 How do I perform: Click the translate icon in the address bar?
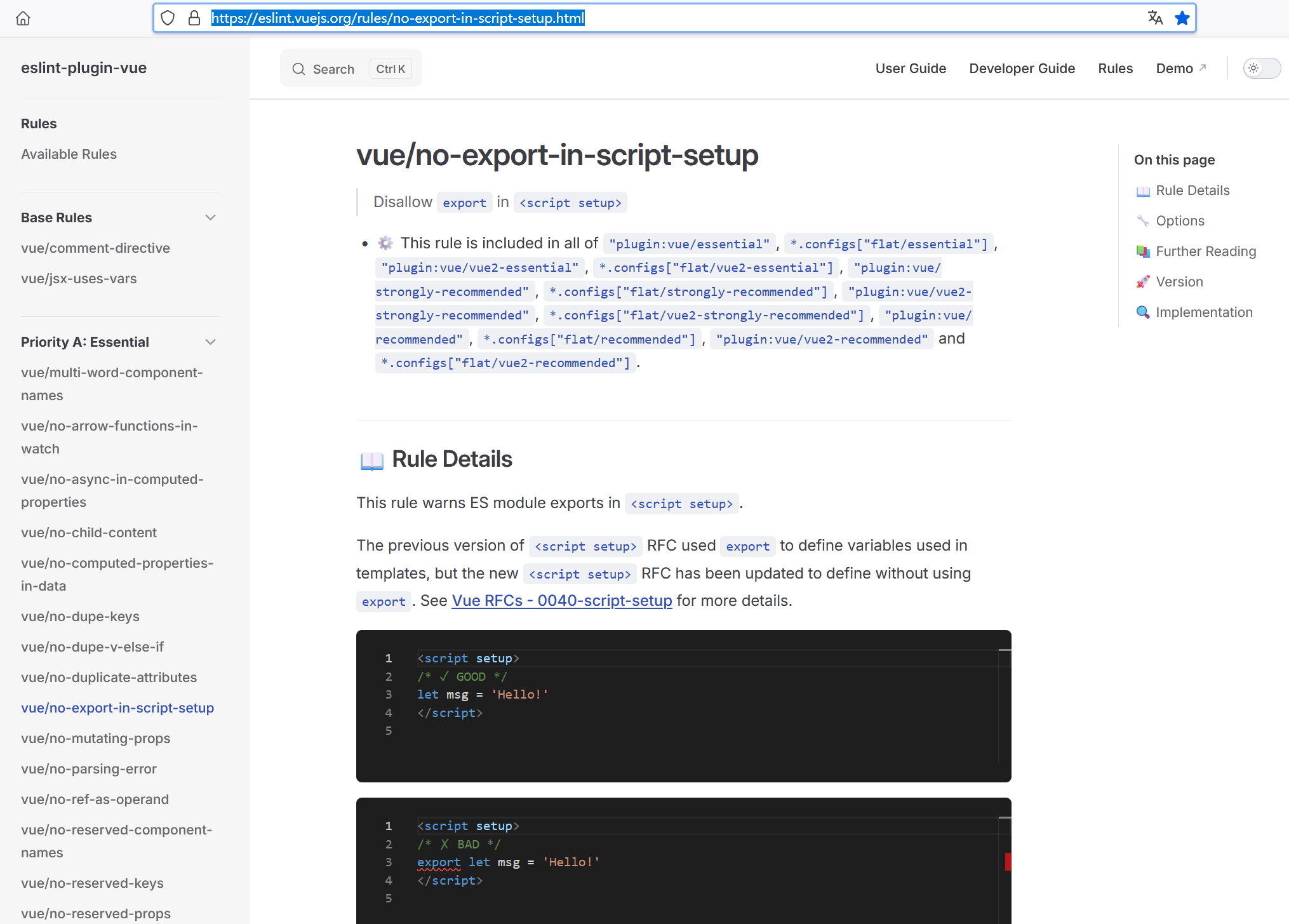(1155, 18)
